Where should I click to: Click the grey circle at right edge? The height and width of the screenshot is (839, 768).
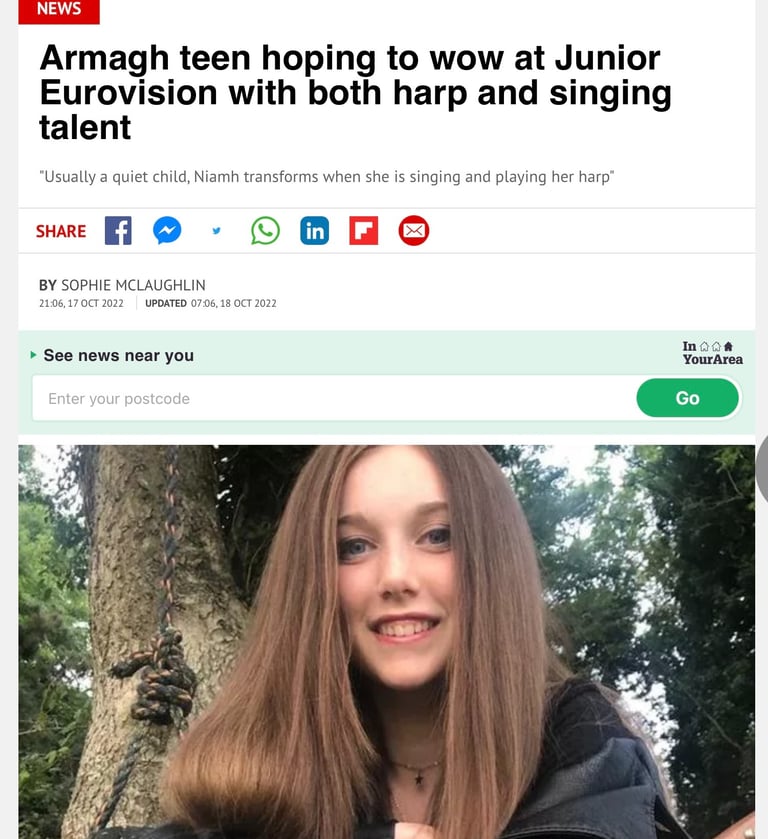pyautogui.click(x=762, y=471)
